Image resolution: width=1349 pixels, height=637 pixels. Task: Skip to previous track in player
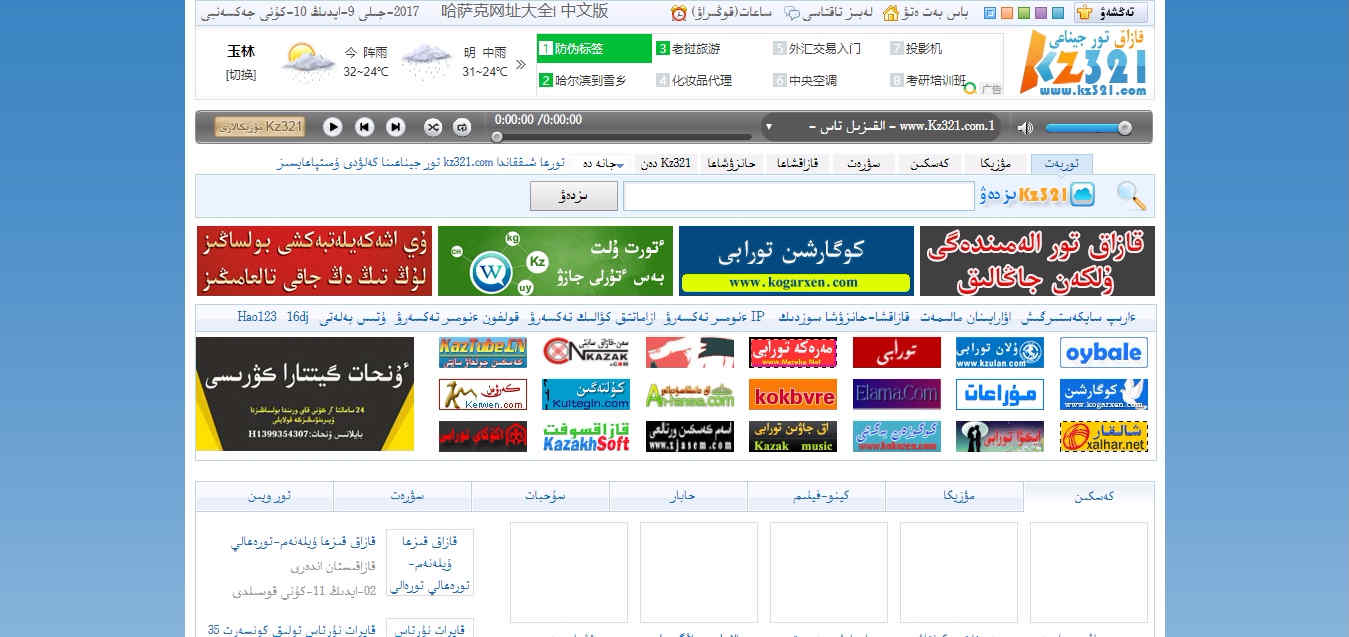(365, 127)
